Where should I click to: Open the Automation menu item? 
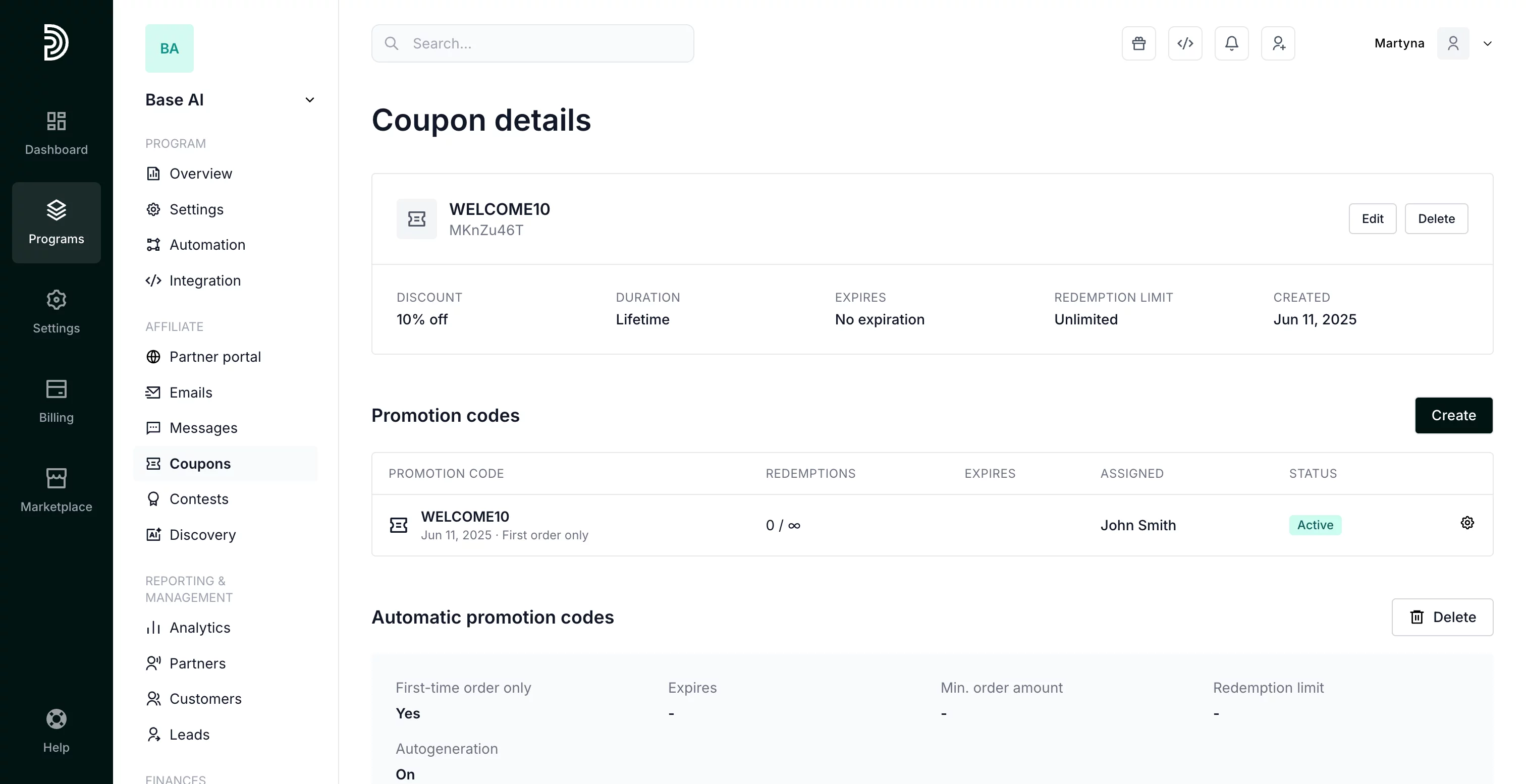pos(207,245)
